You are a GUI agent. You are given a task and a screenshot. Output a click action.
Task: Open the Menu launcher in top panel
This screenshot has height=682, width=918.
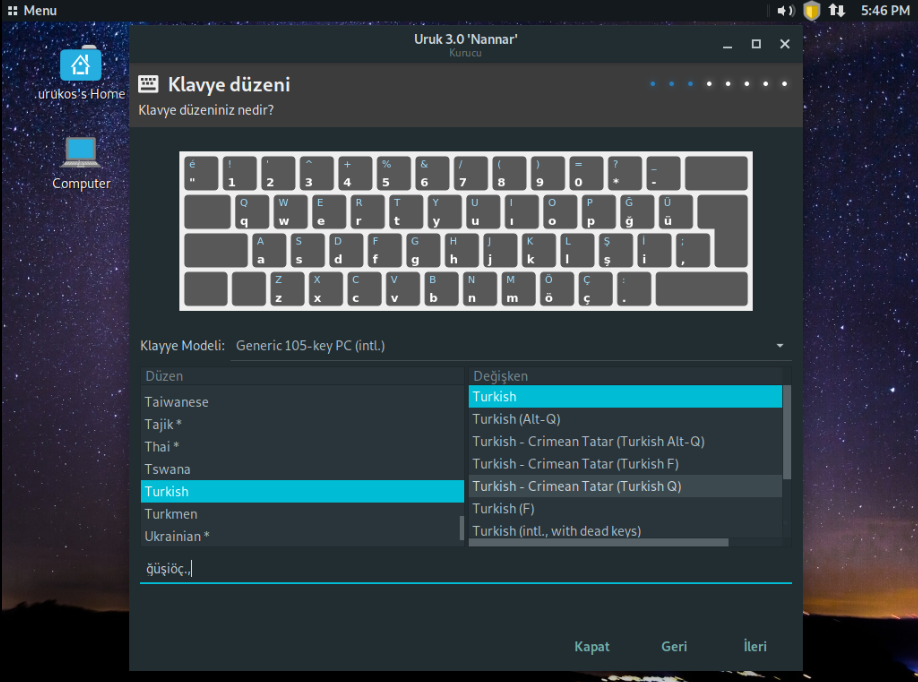(x=32, y=11)
